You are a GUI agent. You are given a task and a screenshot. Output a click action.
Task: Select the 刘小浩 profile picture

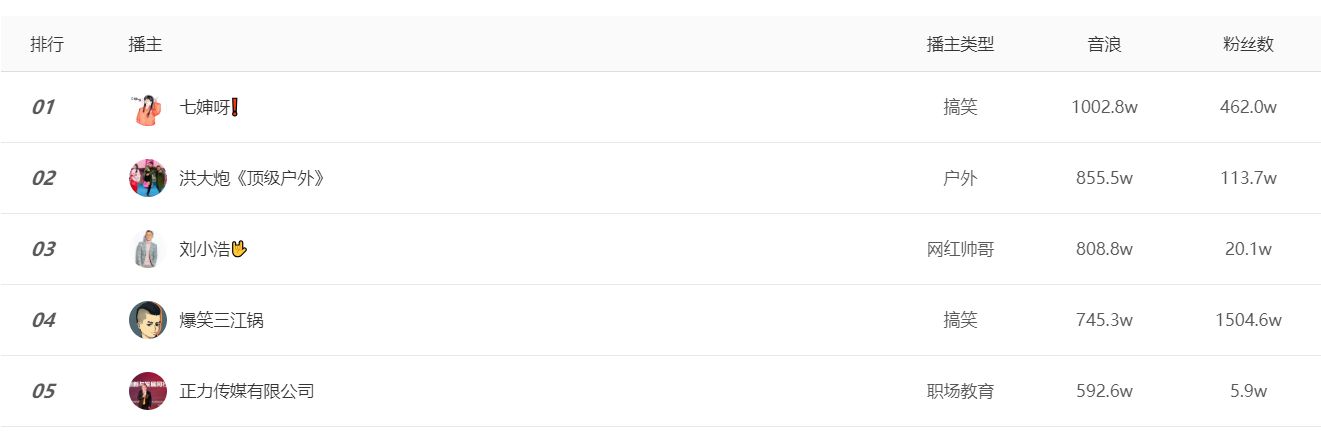point(147,249)
